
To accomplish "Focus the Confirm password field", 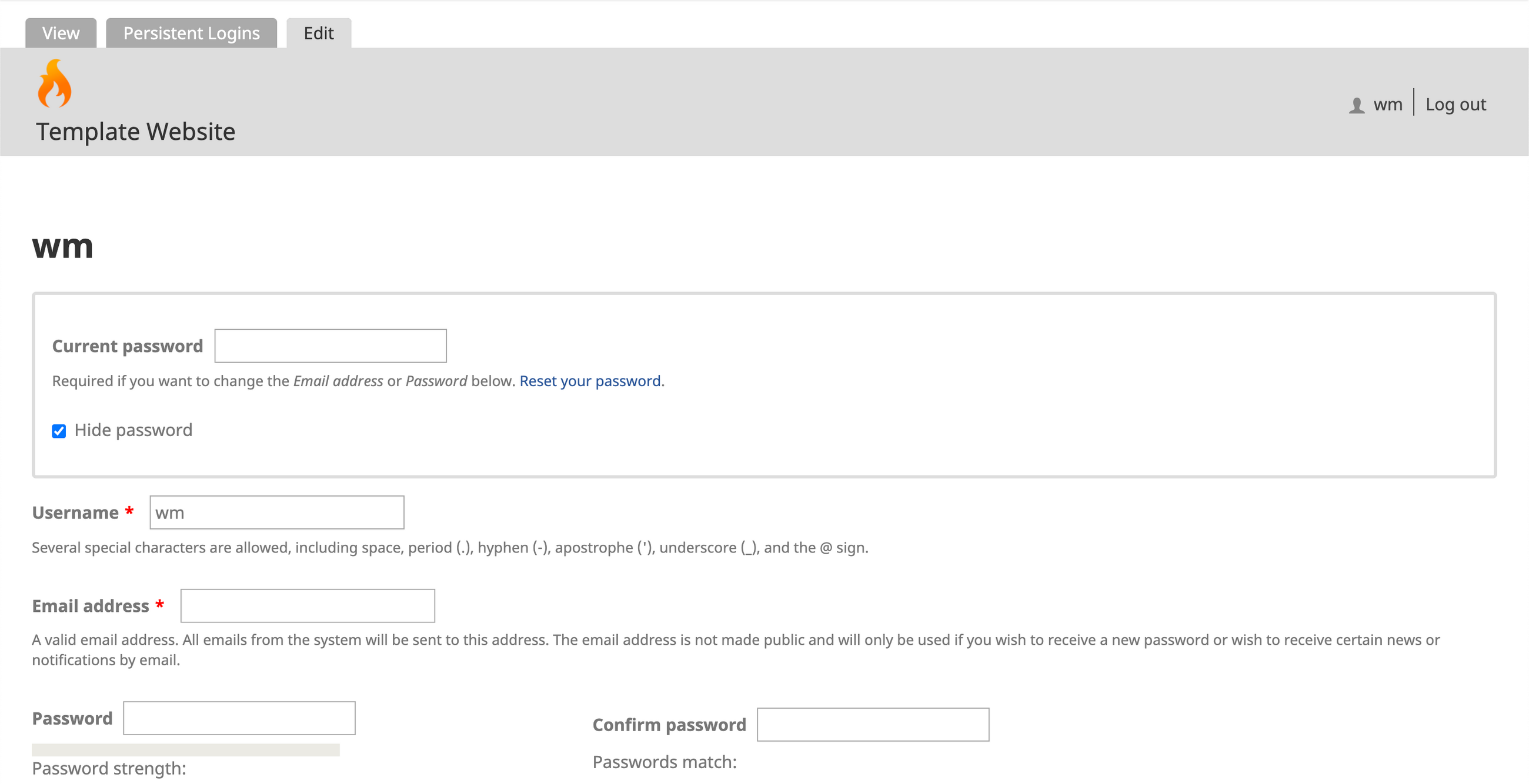I will coord(873,724).
